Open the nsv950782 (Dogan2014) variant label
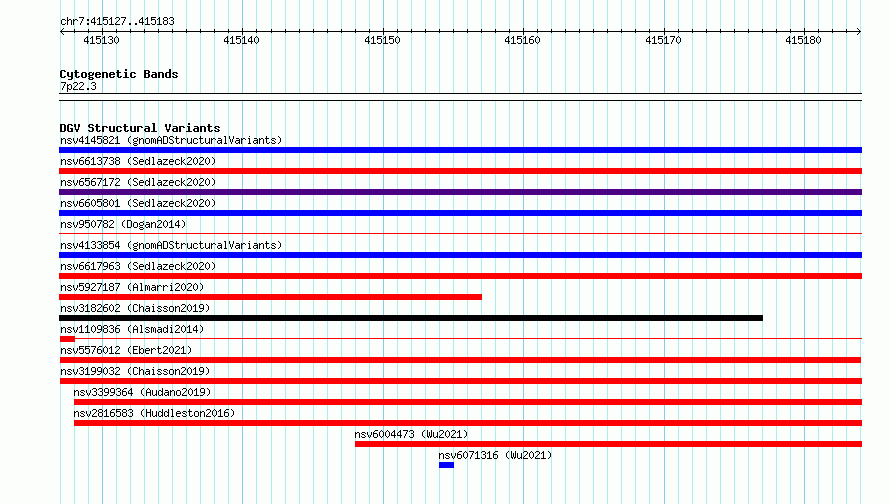 pyautogui.click(x=123, y=224)
